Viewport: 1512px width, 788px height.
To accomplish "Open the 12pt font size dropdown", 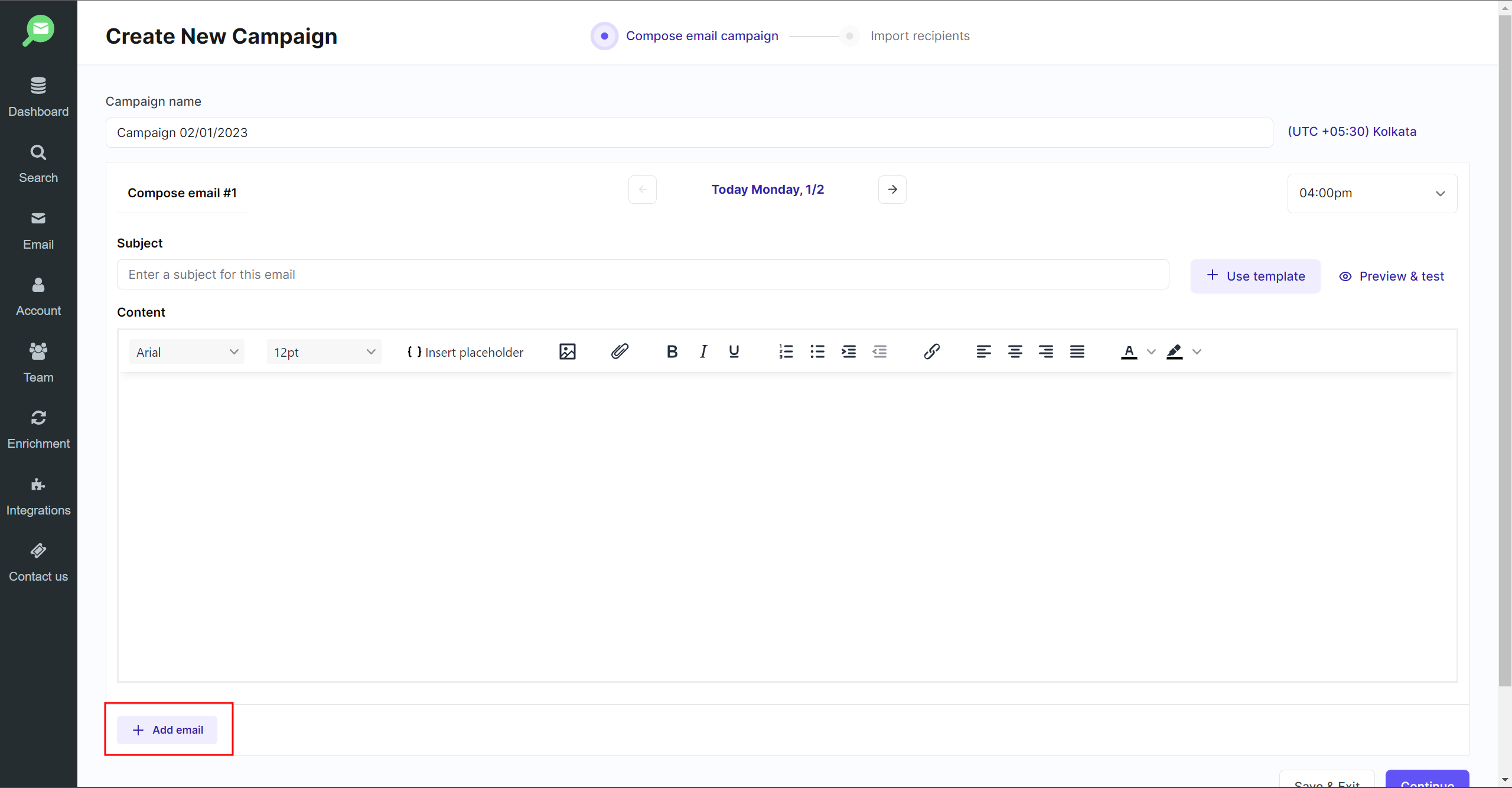I will point(324,352).
